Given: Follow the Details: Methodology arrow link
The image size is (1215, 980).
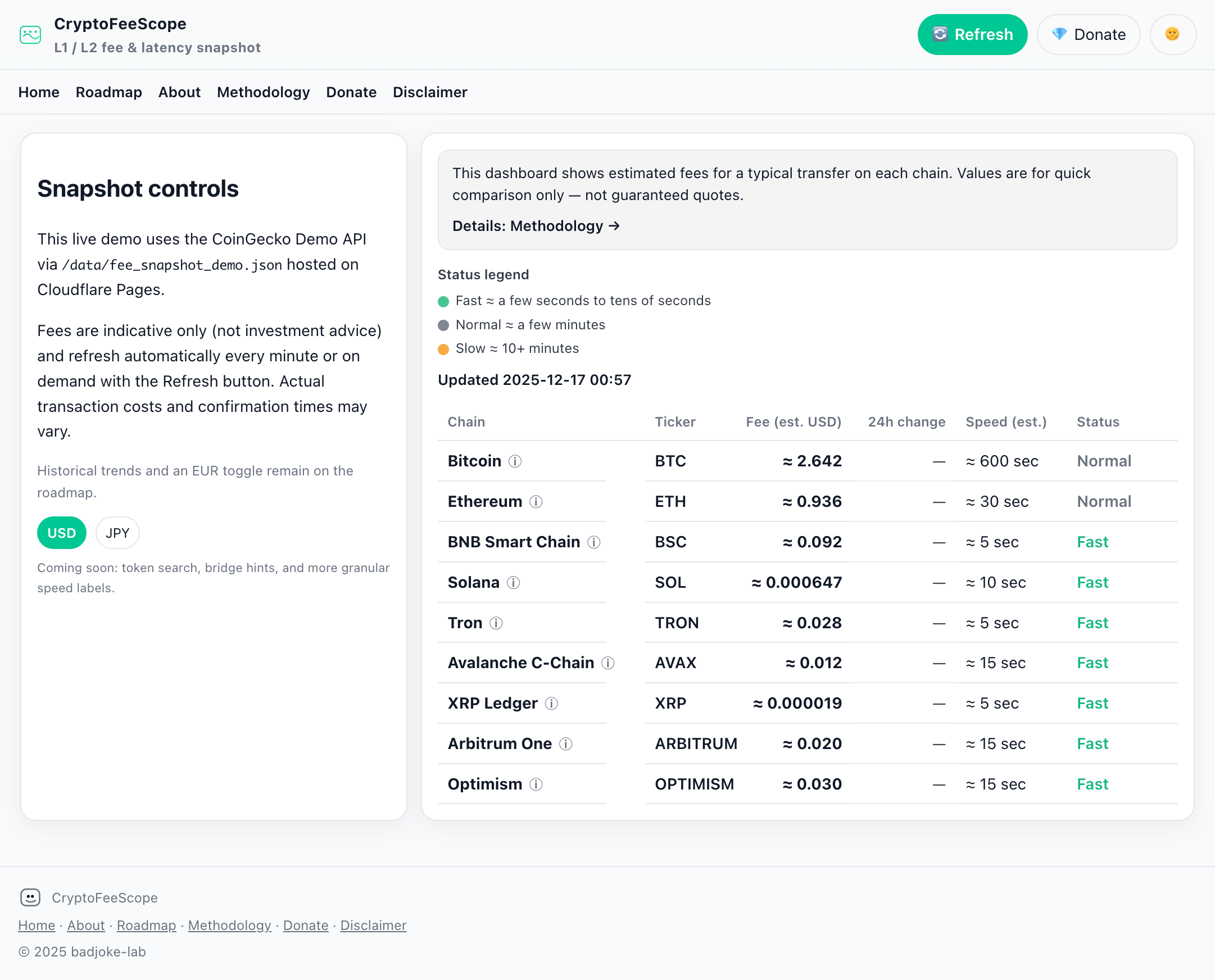Looking at the screenshot, I should click(536, 226).
